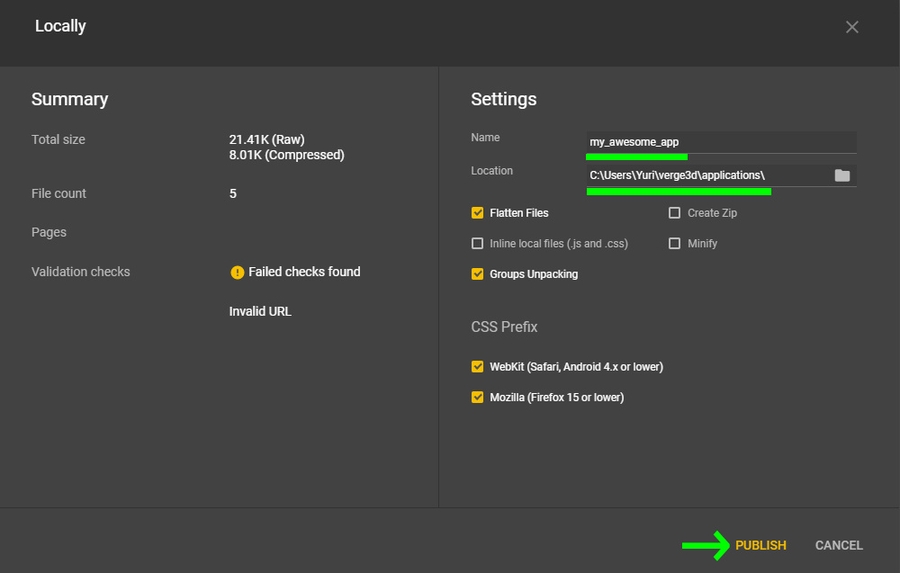Click the Locally dialog title
Viewport: 900px width, 573px height.
coord(60,26)
